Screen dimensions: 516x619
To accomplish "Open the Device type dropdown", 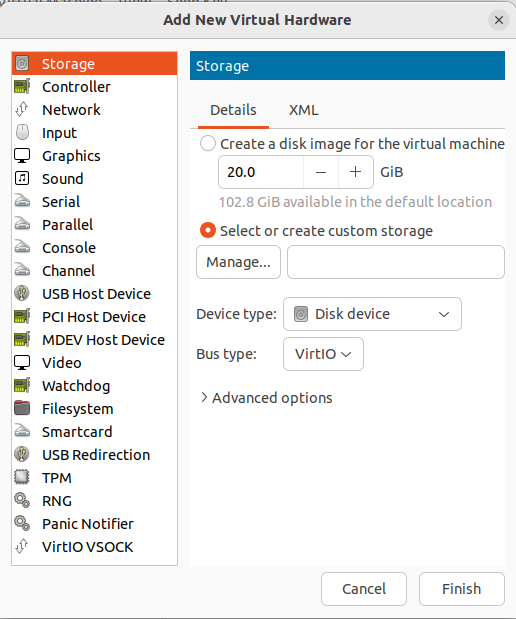I will [x=372, y=314].
